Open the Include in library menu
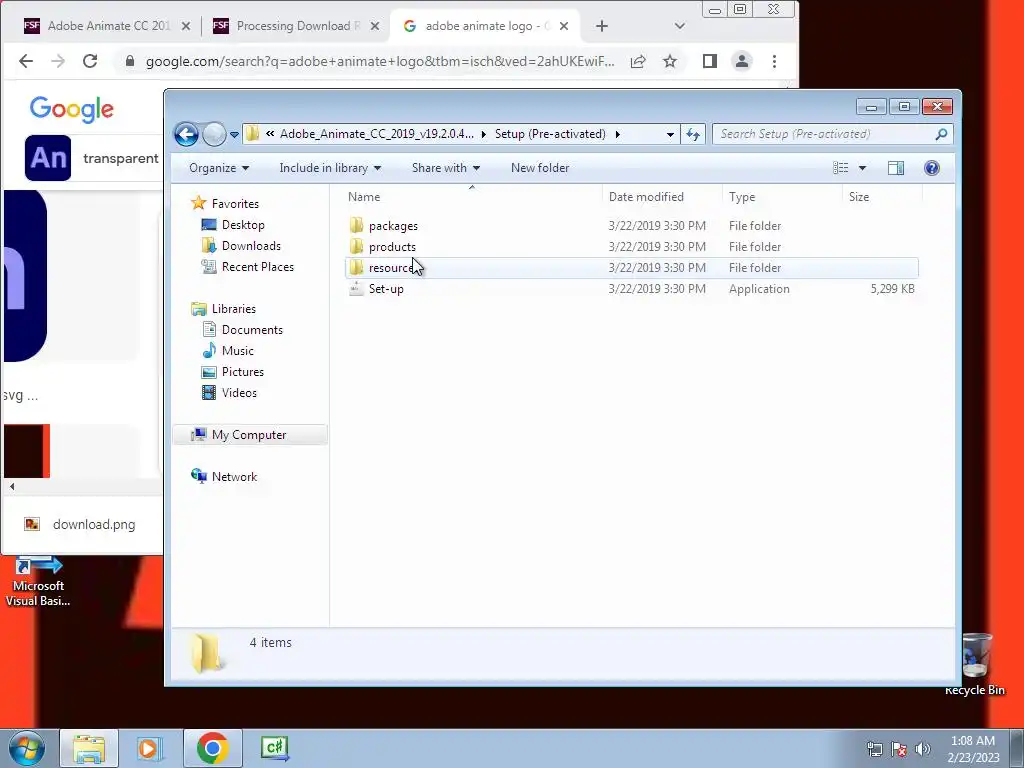This screenshot has height=768, width=1024. pyautogui.click(x=330, y=168)
